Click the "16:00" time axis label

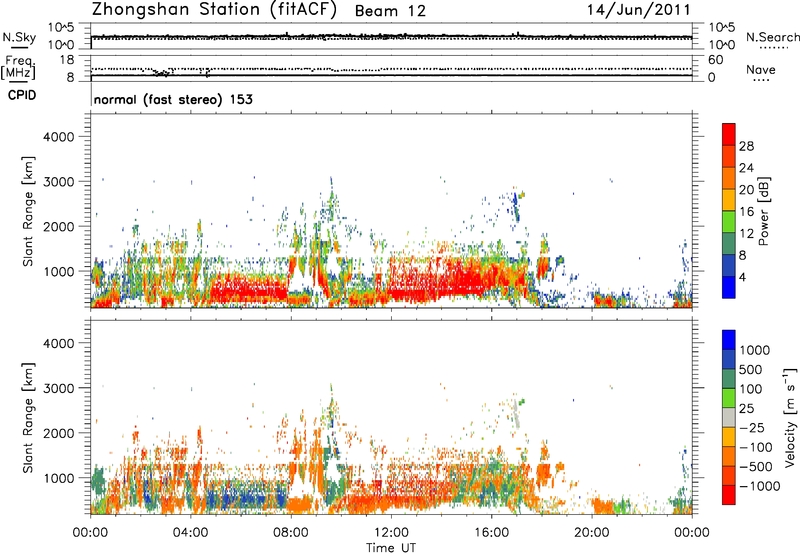(491, 533)
